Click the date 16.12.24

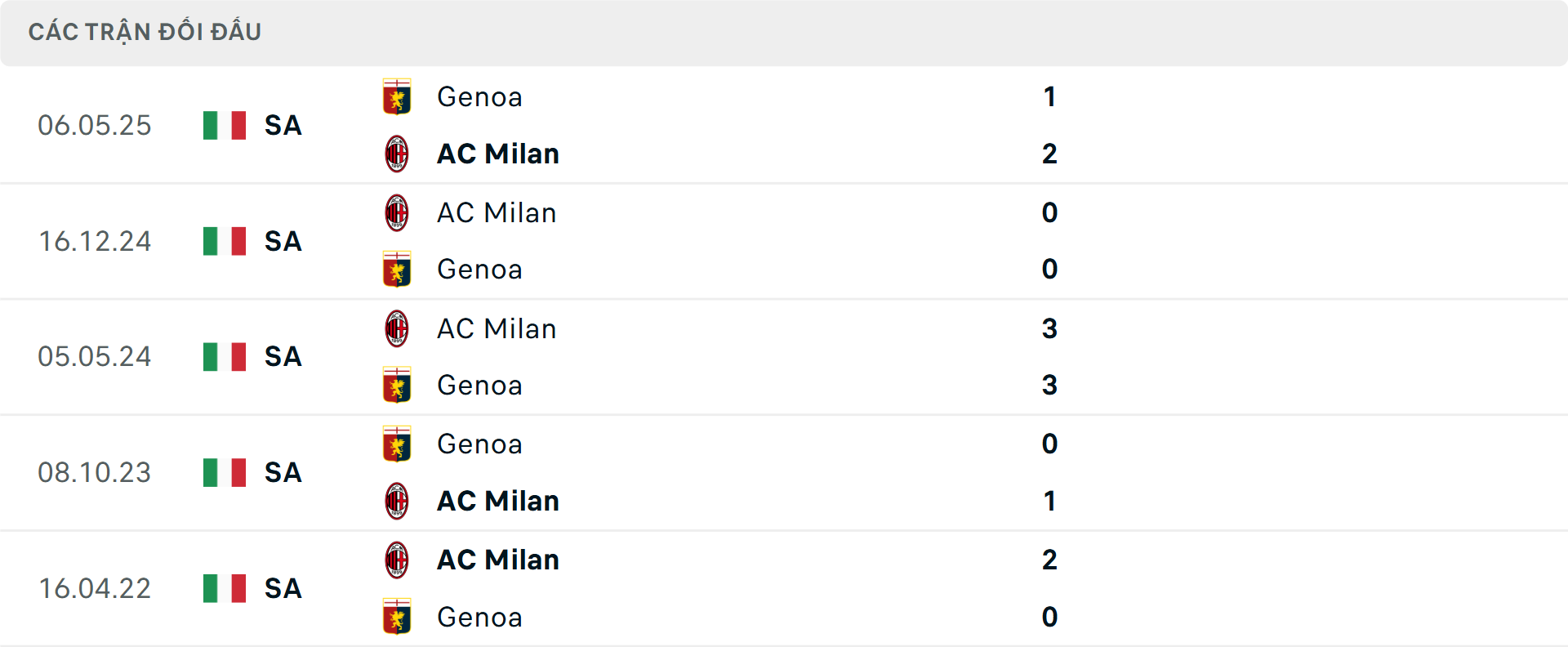(x=95, y=241)
